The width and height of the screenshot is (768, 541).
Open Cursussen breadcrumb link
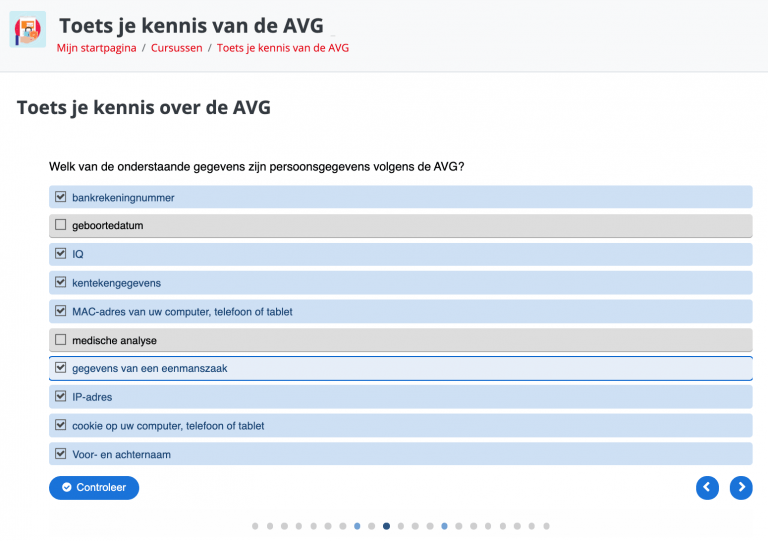click(176, 48)
